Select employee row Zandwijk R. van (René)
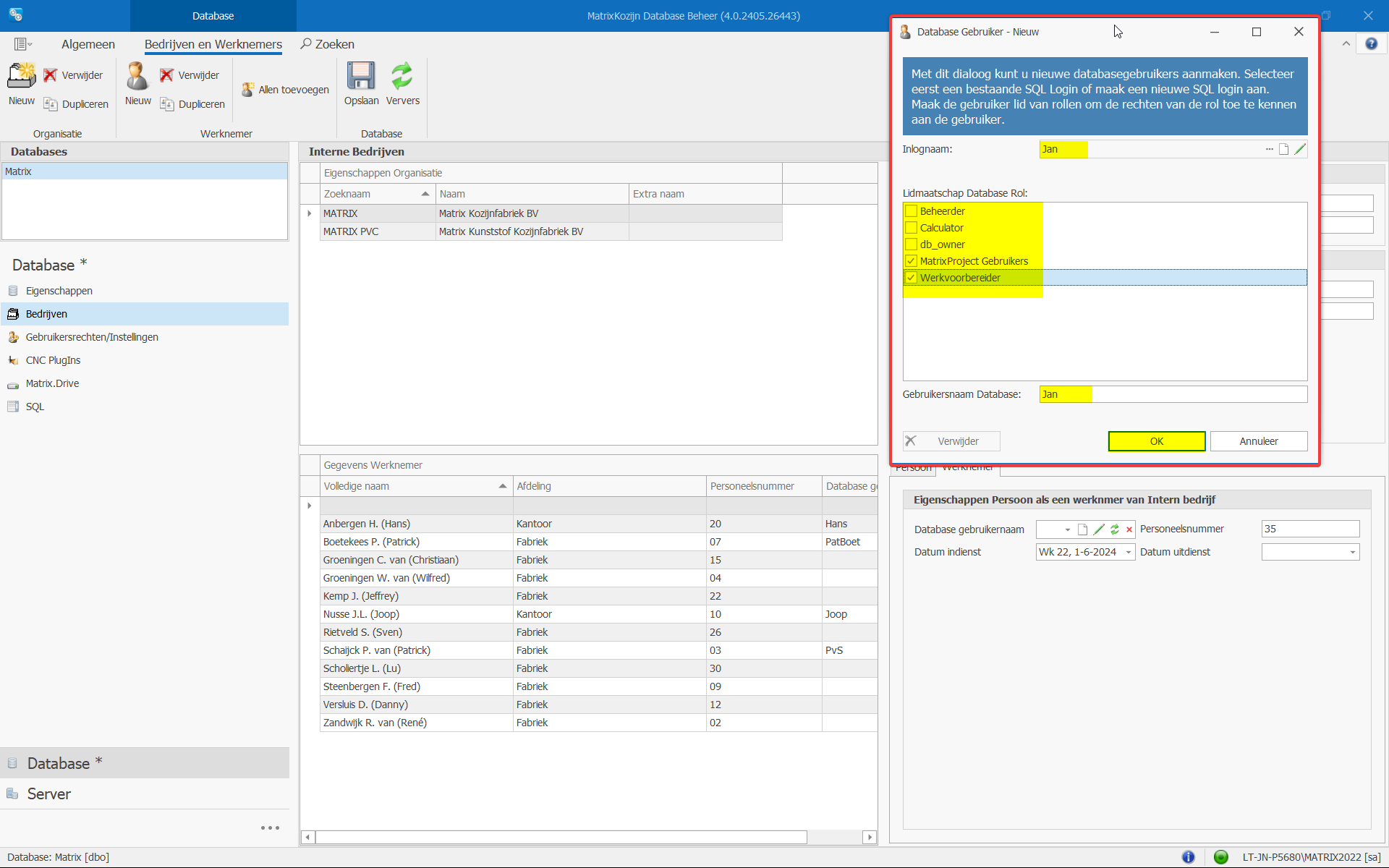 599,723
